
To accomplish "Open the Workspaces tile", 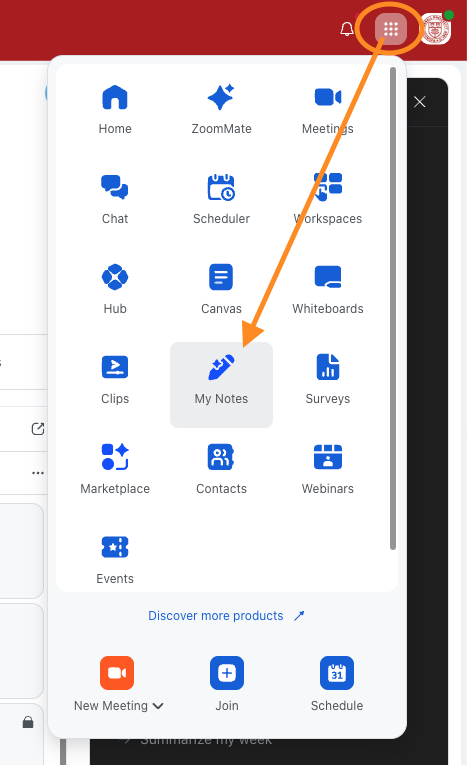I will coord(327,199).
